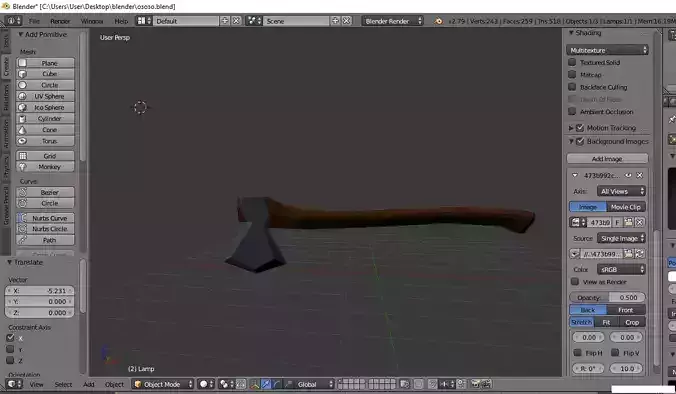Collapse the 473b992c image entry
This screenshot has width=676, height=394.
pos(575,175)
